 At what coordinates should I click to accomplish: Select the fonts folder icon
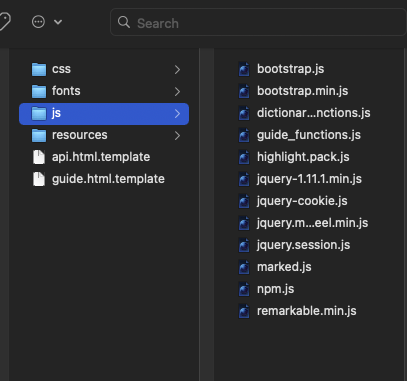39,91
